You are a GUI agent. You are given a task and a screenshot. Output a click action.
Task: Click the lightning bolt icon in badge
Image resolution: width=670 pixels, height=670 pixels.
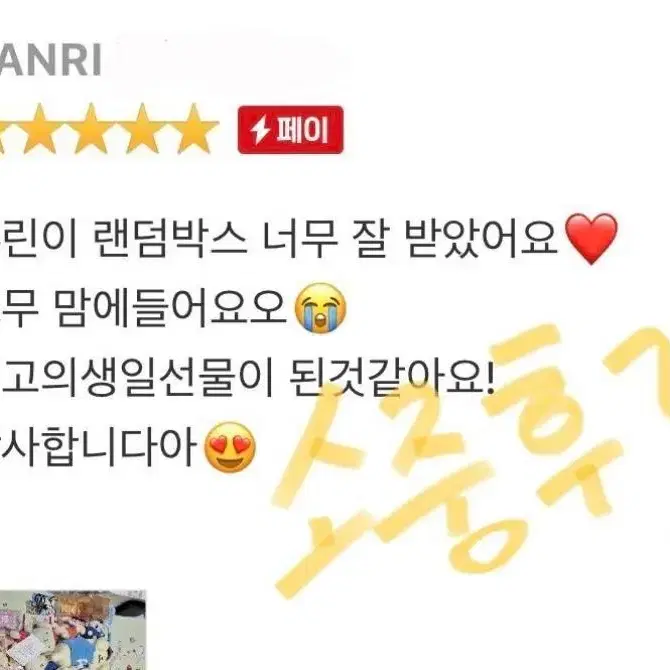tap(260, 130)
